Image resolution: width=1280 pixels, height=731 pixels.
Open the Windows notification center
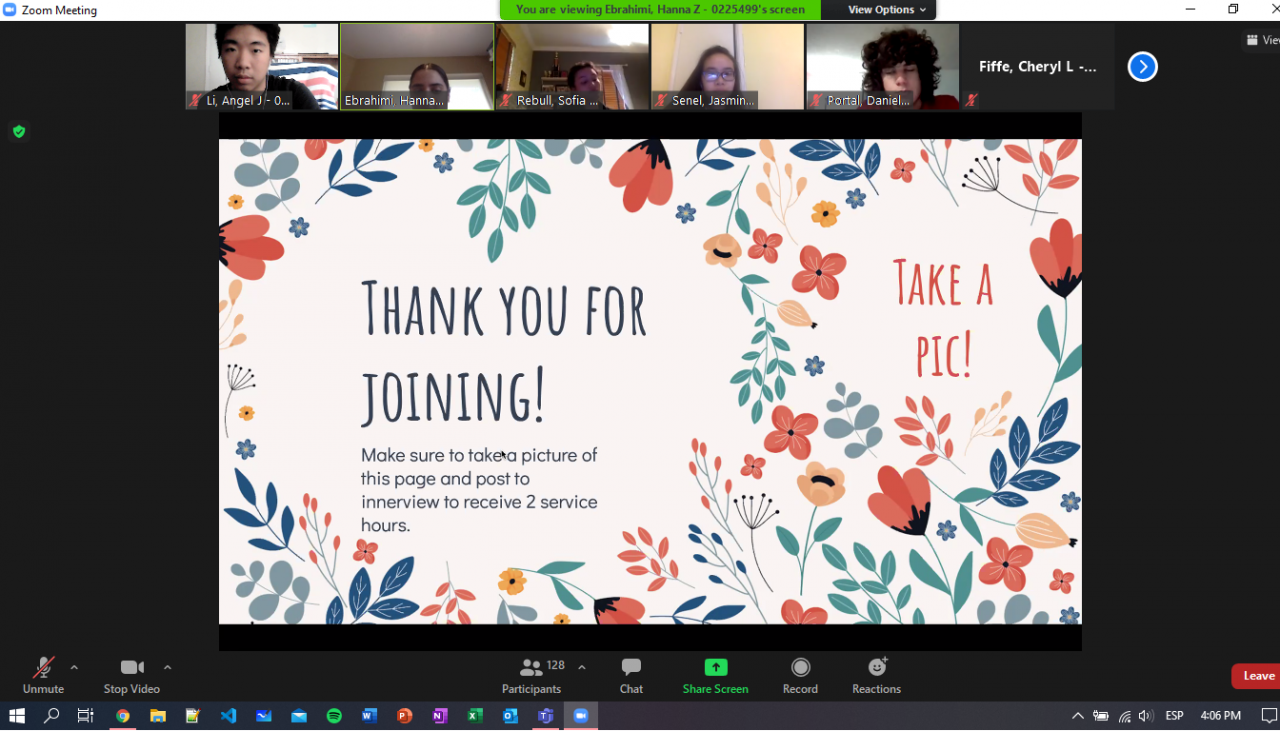(x=1268, y=716)
